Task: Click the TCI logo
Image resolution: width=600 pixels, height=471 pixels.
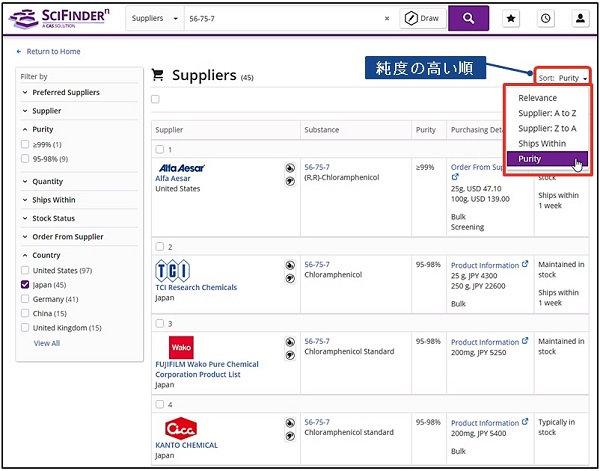Action: (x=173, y=271)
